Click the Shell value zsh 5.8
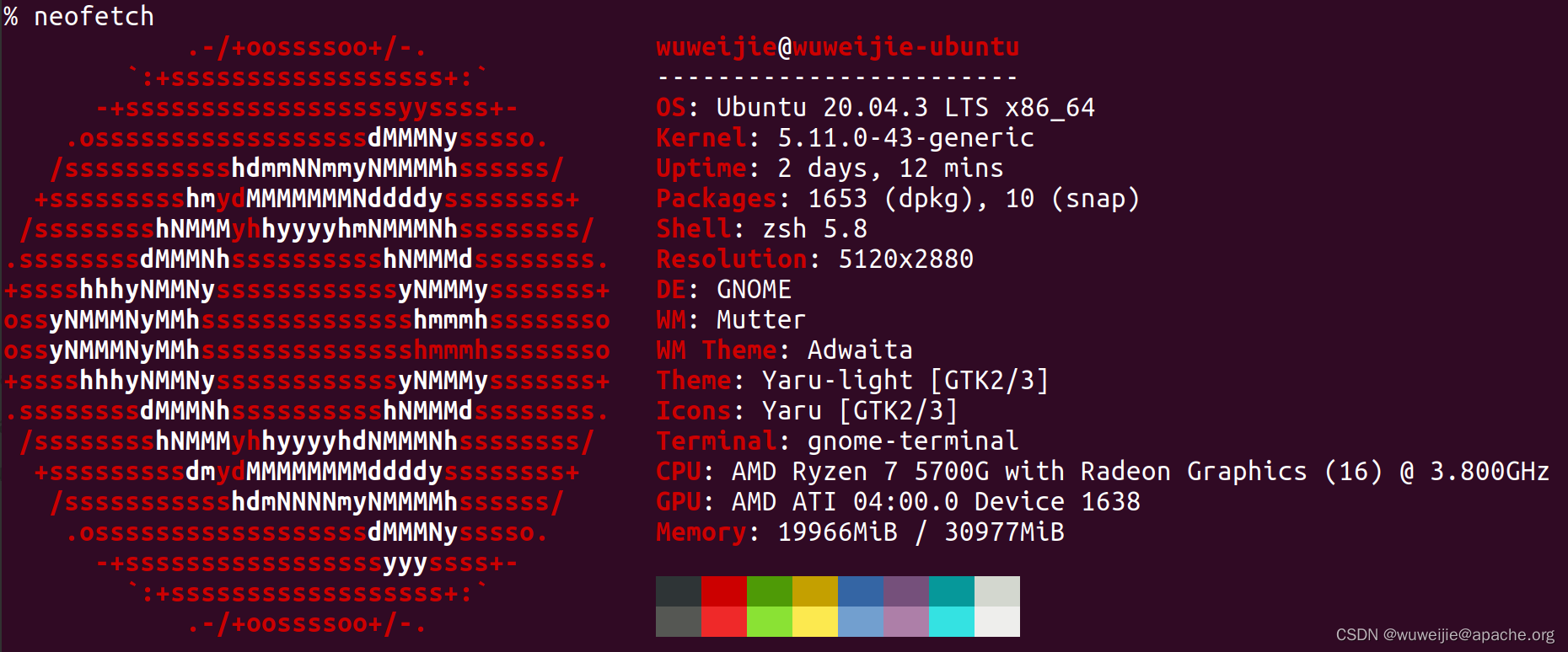Screen dimensions: 1568x652 814,229
